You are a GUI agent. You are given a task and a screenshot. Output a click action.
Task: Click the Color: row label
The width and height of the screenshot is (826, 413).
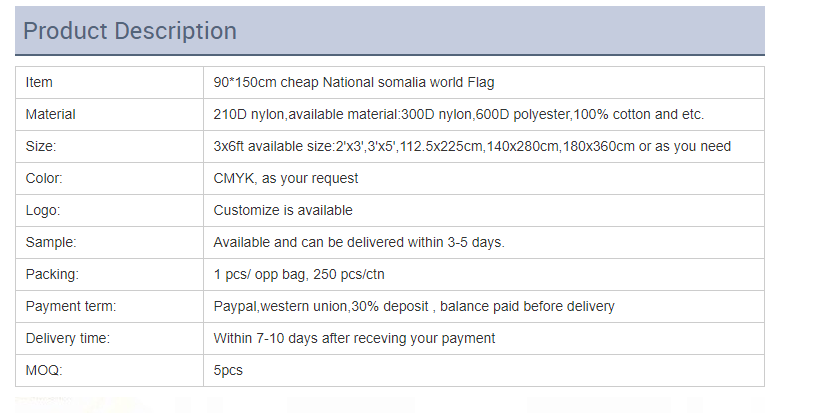click(x=44, y=178)
